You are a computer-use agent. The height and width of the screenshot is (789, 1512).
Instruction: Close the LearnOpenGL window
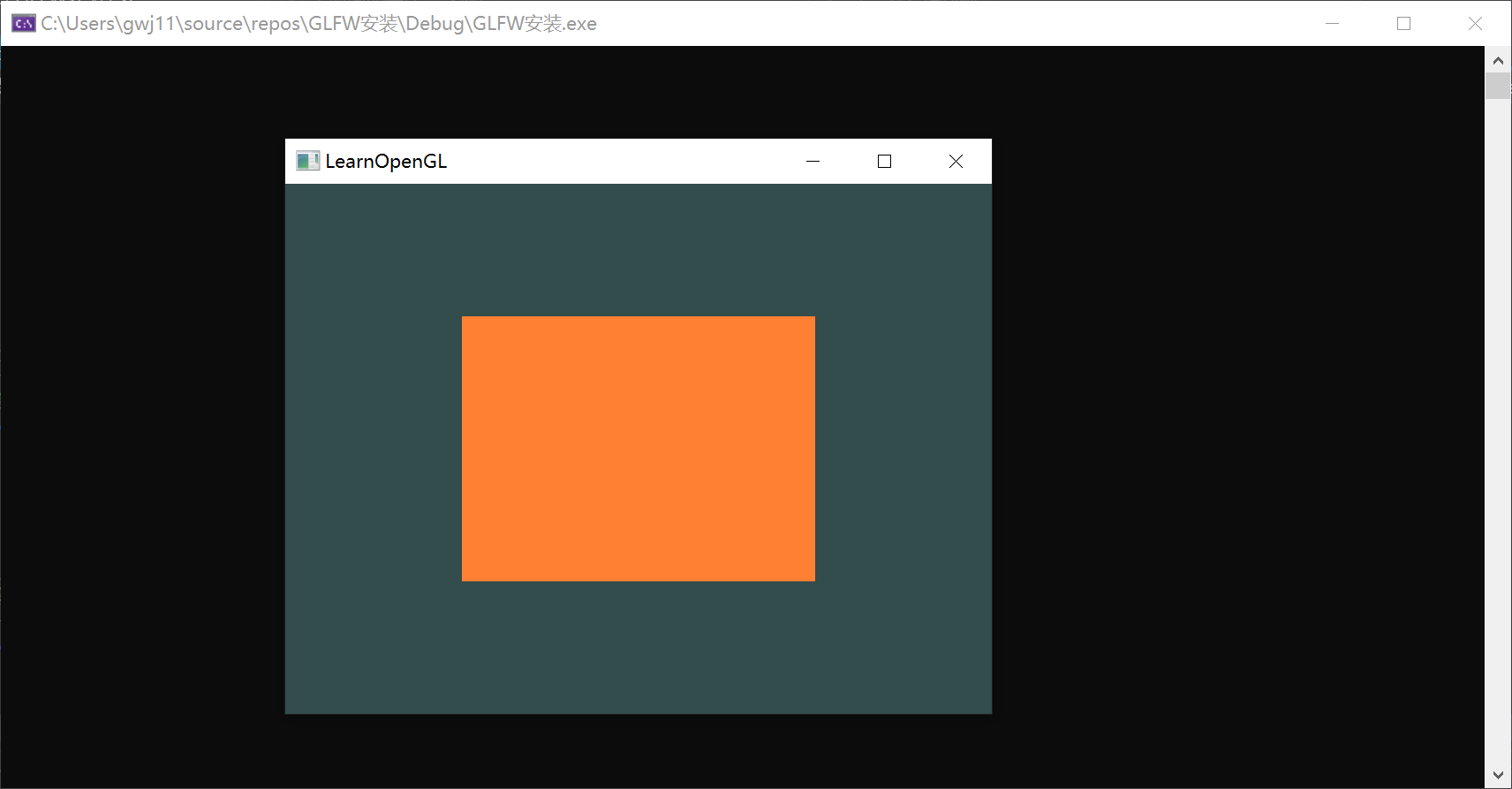pyautogui.click(x=956, y=161)
